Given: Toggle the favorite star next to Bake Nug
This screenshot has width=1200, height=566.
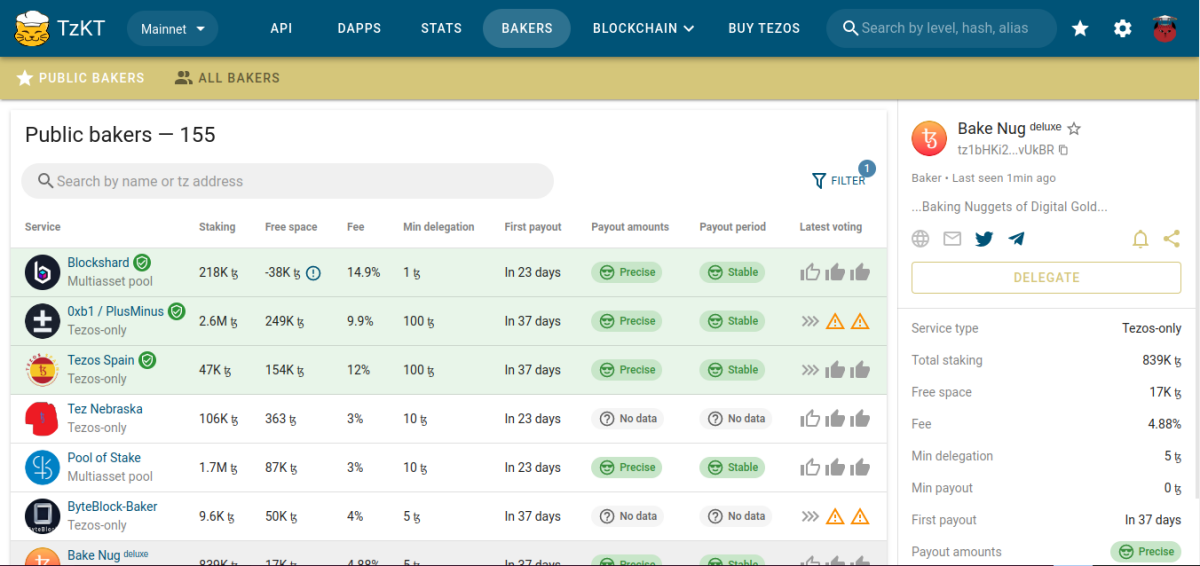Looking at the screenshot, I should pyautogui.click(x=1074, y=129).
